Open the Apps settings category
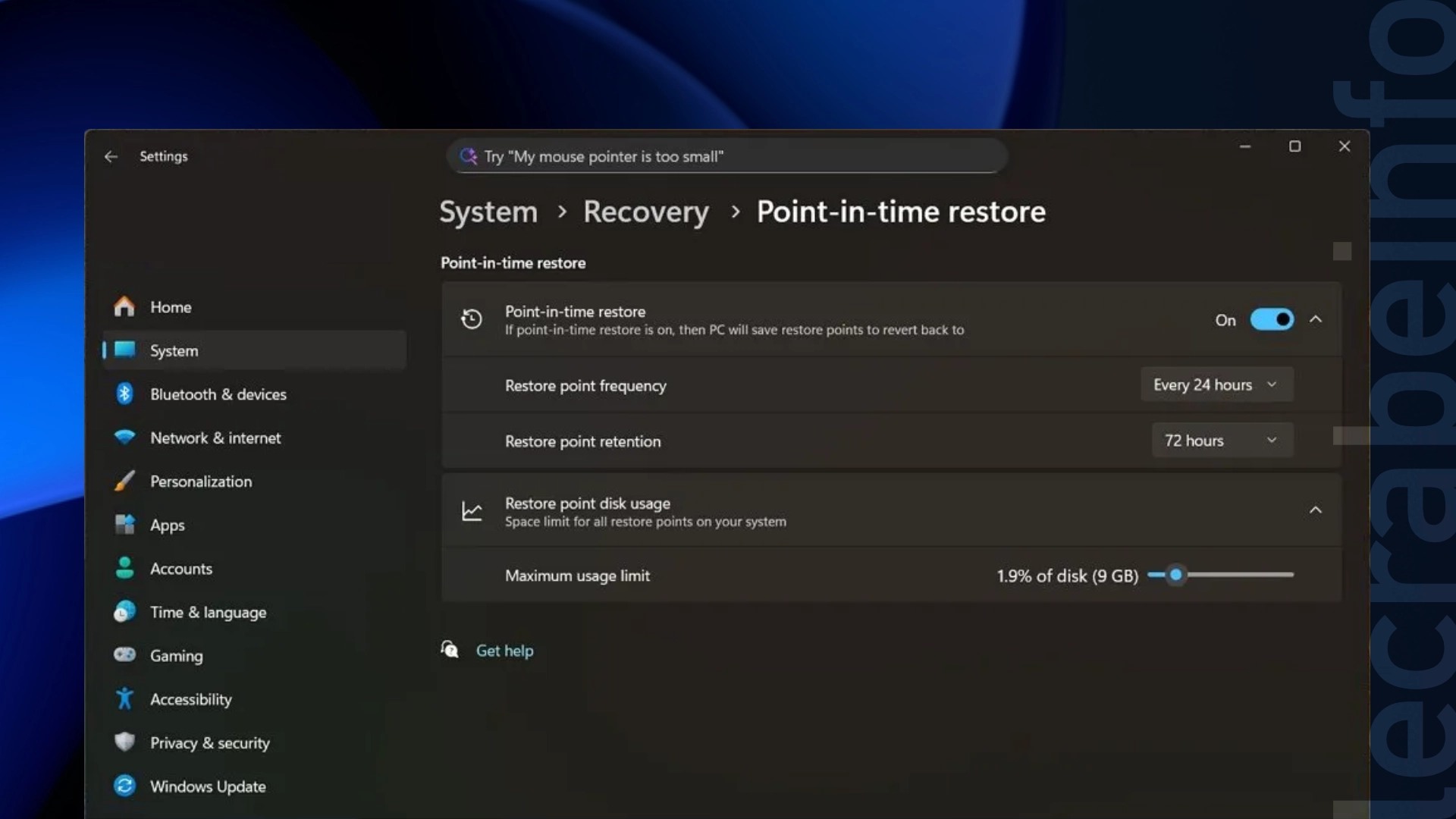This screenshot has width=1456, height=819. coord(168,525)
